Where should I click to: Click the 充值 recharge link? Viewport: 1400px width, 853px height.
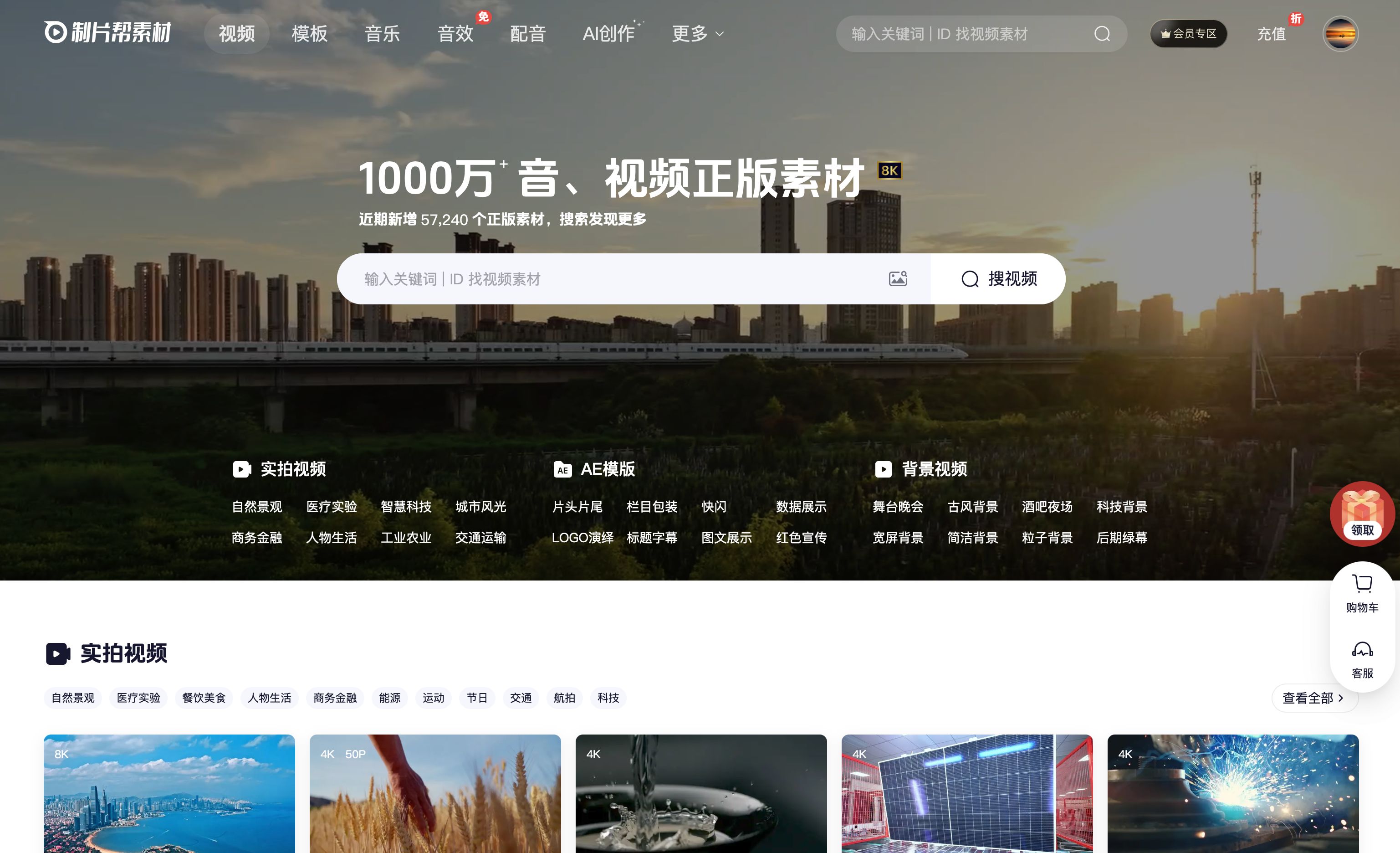point(1271,34)
